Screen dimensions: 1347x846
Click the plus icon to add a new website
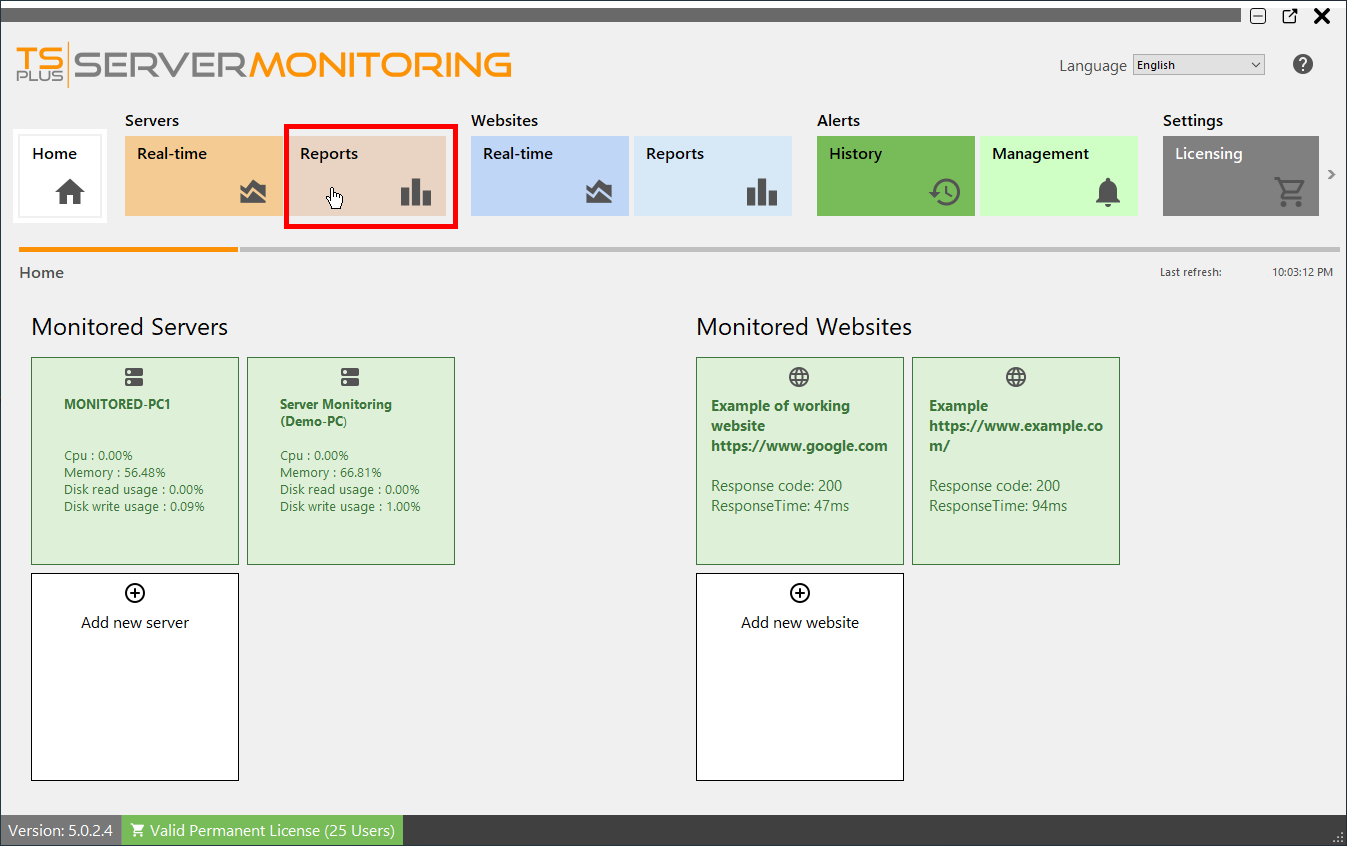(x=799, y=593)
